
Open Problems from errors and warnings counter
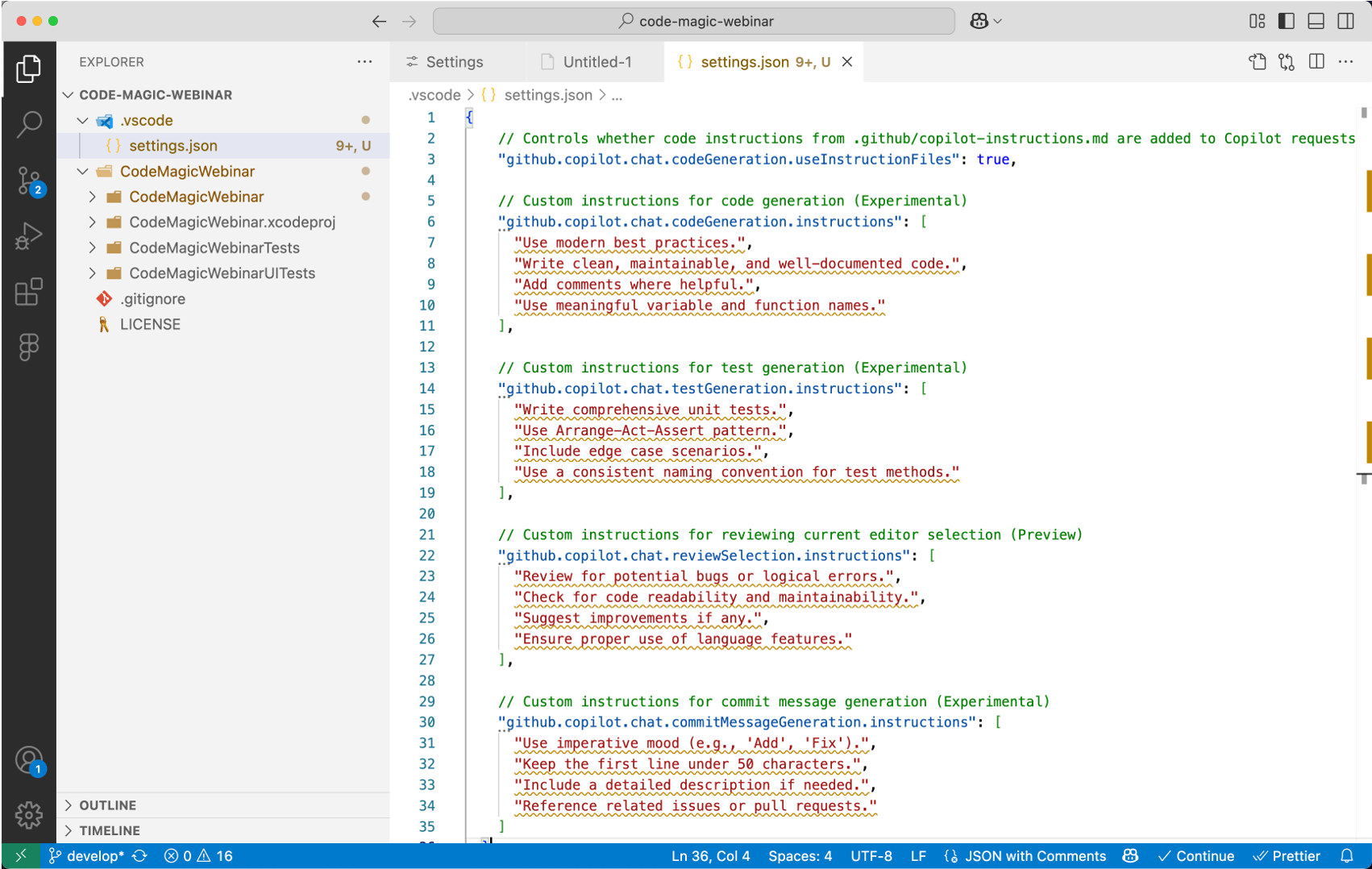coord(198,856)
